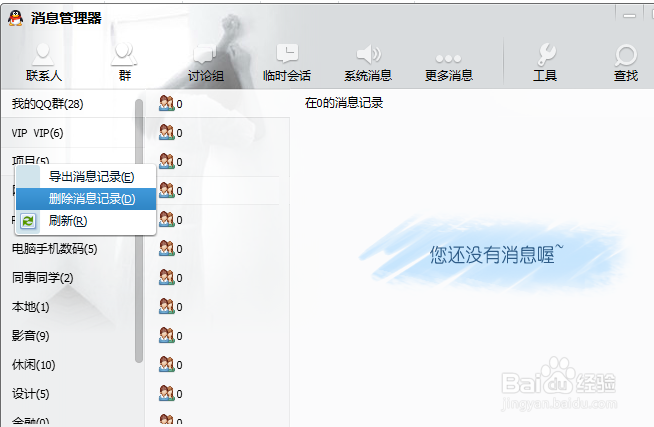
Task: Click the scrollbar of category list
Action: pyautogui.click(x=139, y=231)
